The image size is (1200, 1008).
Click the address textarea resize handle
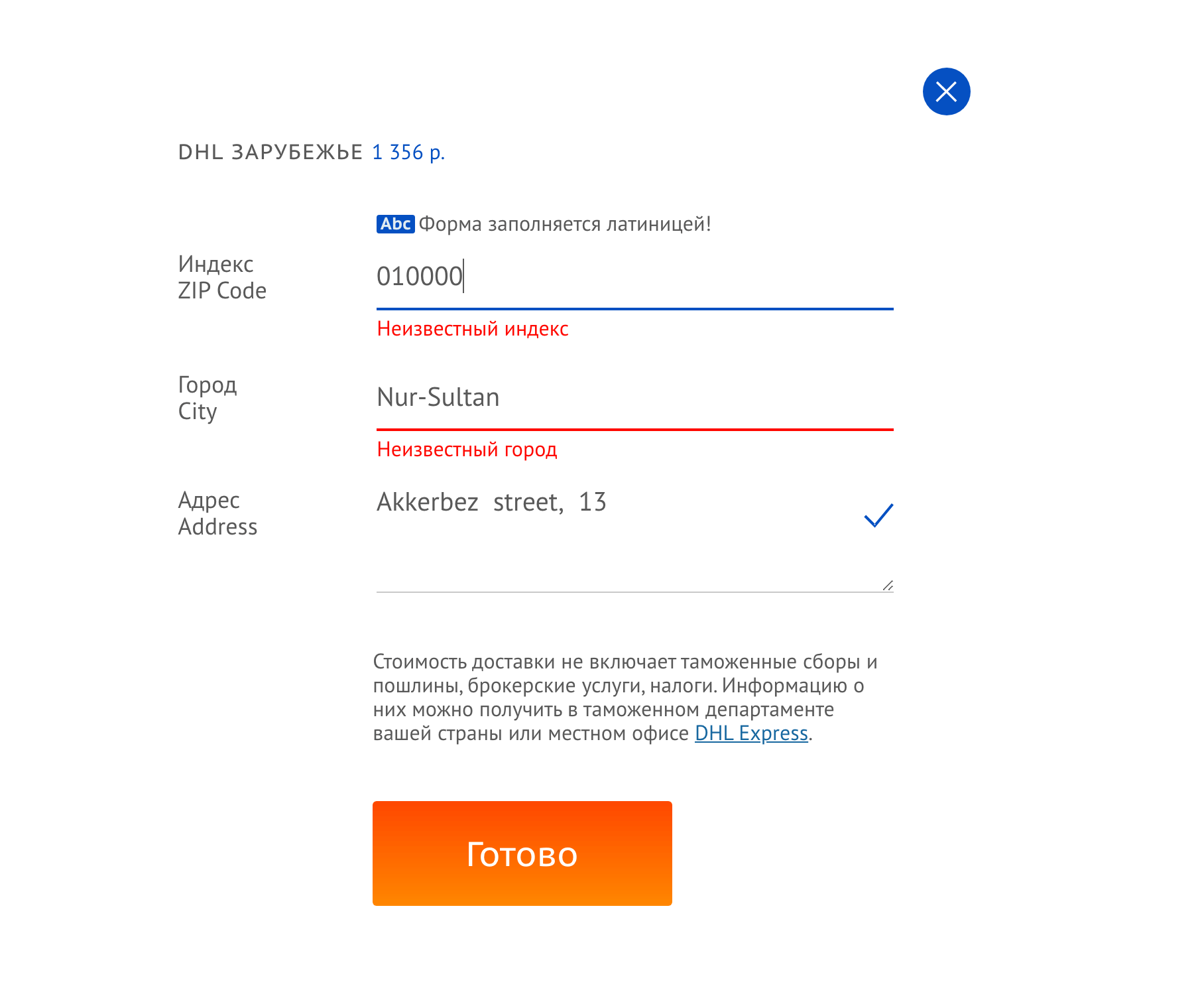[888, 585]
